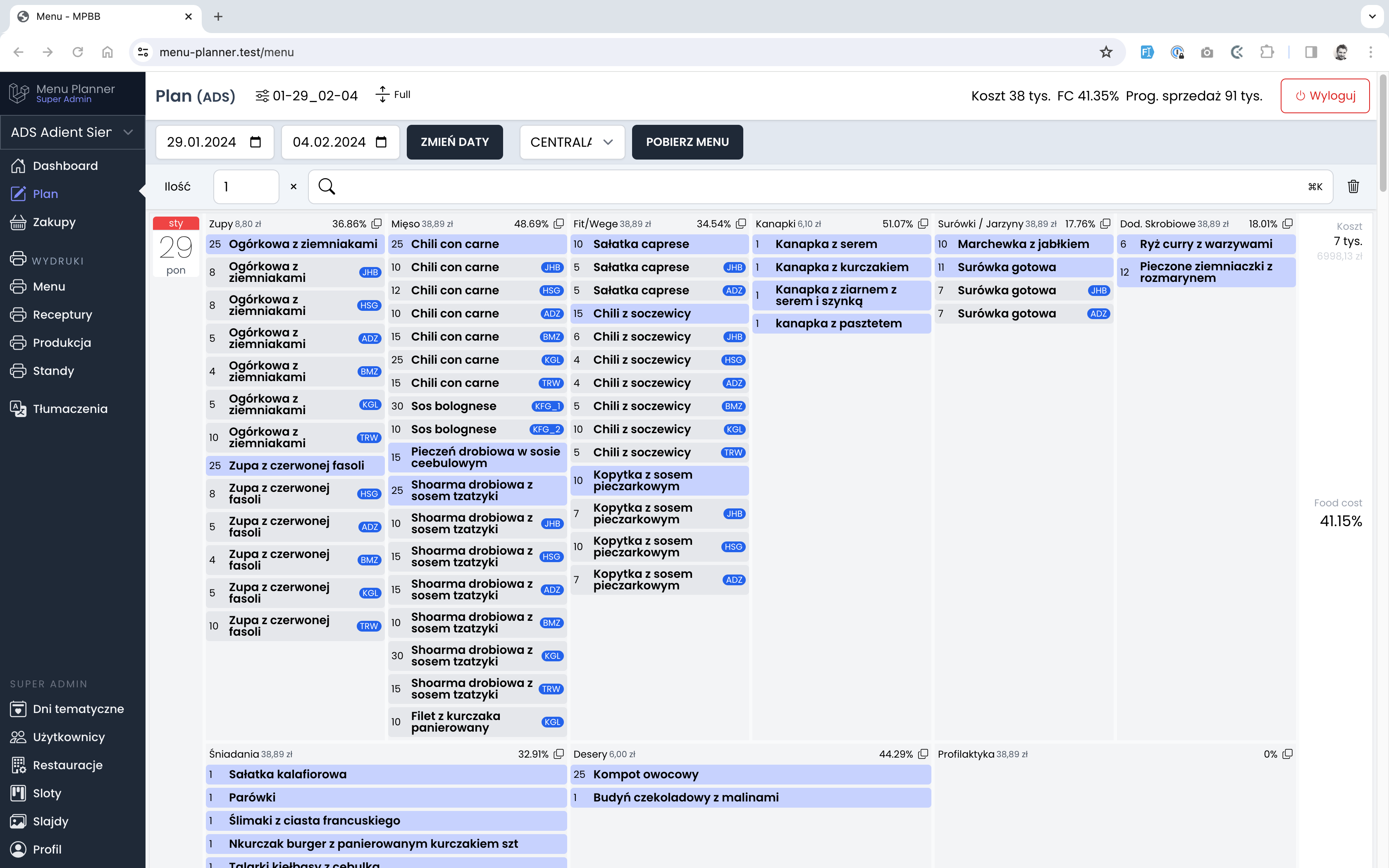Click the ZMIEŃ DATY button

pos(455,142)
